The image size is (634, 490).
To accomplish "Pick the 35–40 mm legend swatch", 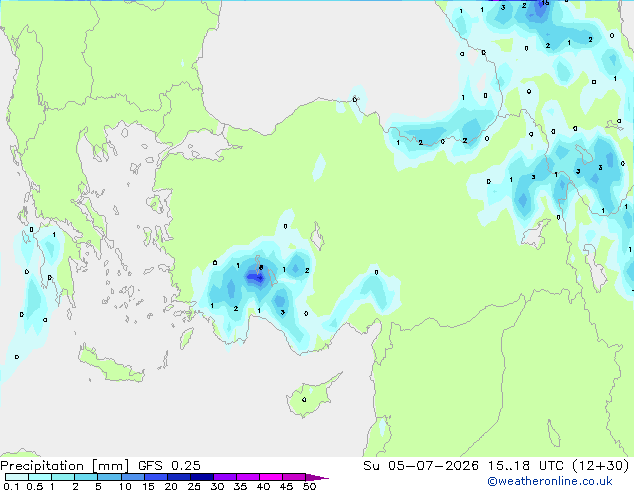I will click(x=248, y=477).
